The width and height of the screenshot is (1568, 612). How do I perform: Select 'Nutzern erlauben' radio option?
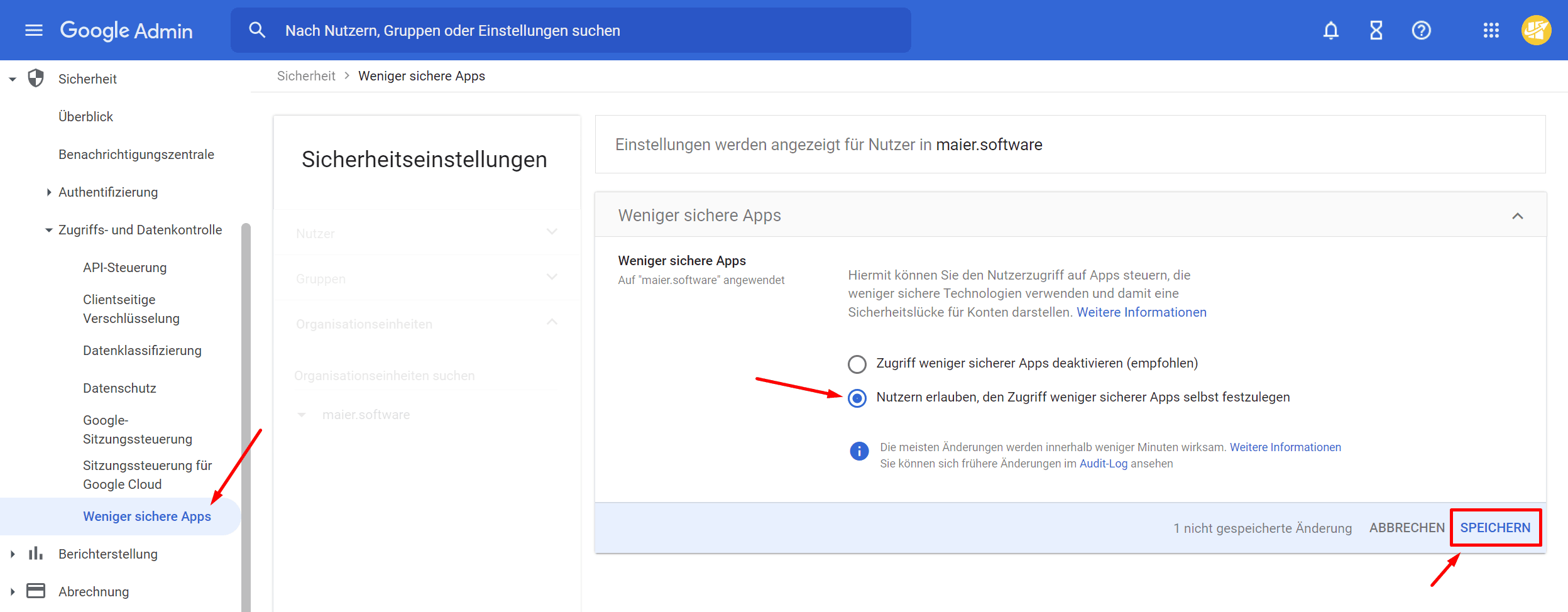coord(857,398)
